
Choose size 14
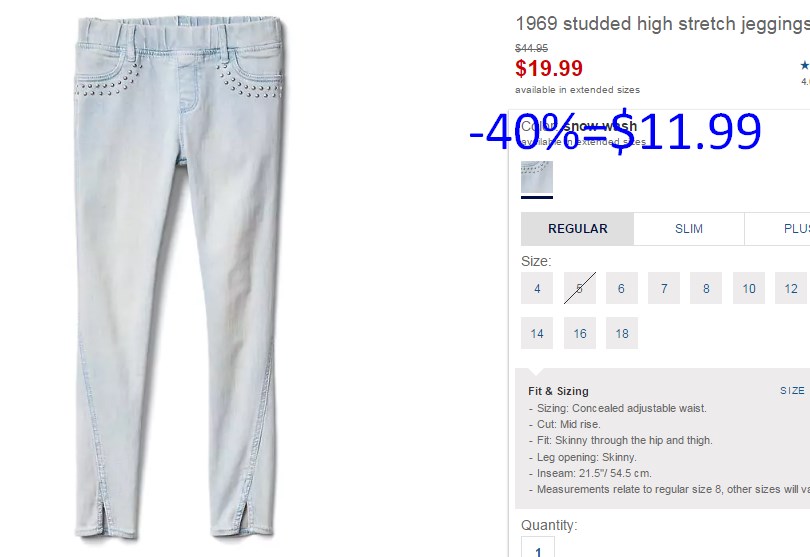(537, 333)
